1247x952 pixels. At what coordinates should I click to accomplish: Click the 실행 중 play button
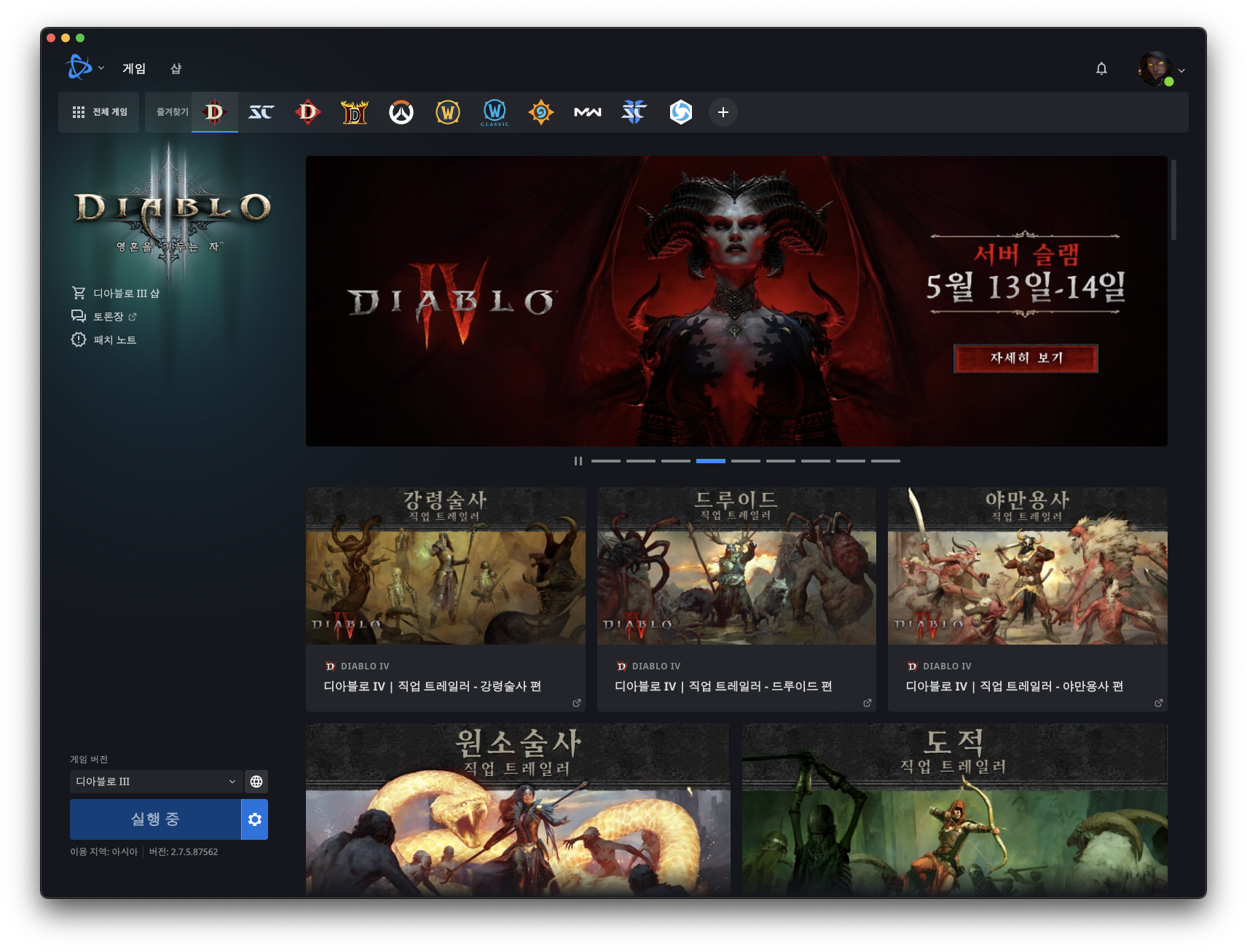pos(155,819)
